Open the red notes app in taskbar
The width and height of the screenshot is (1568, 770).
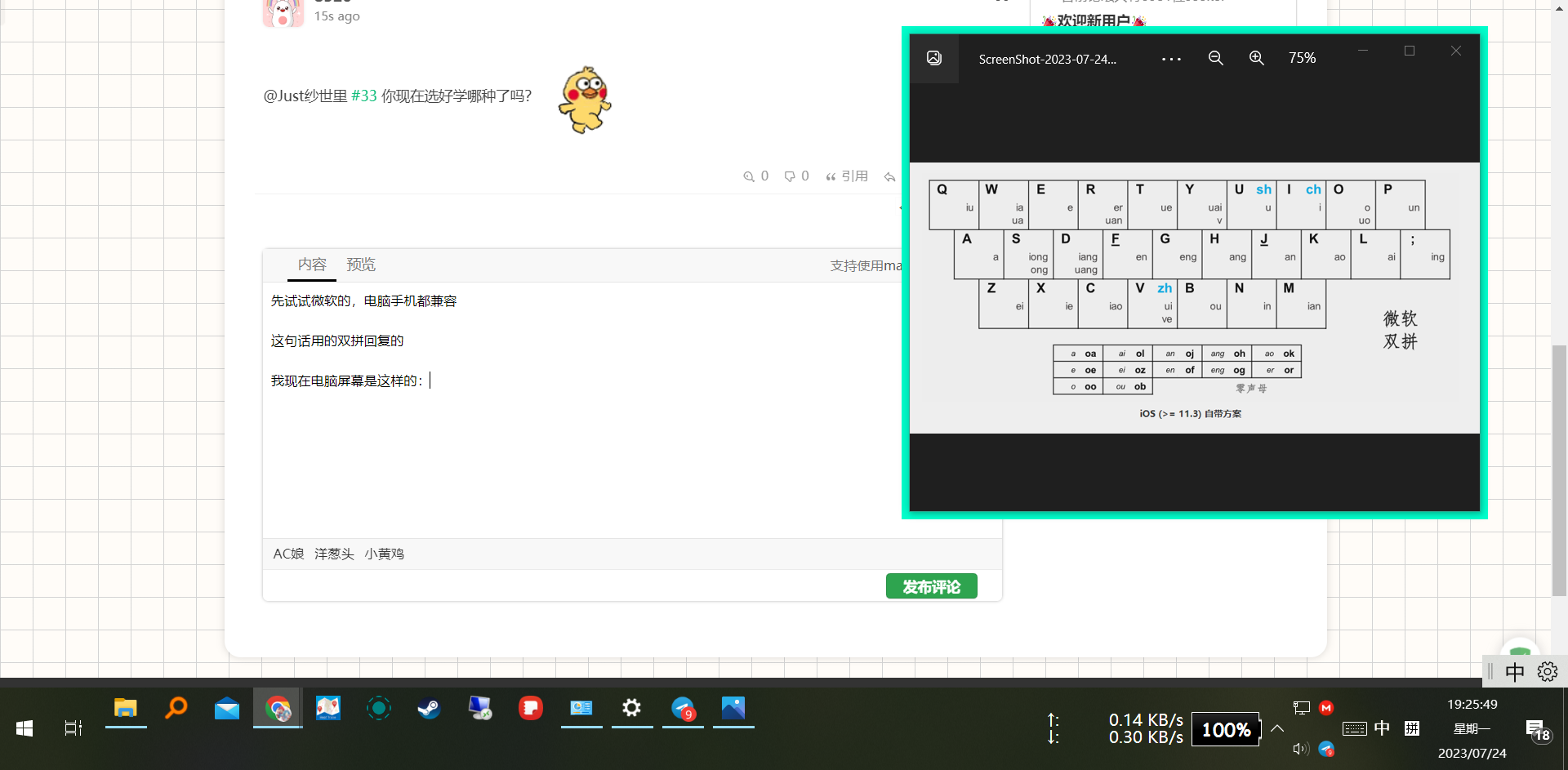click(x=531, y=708)
